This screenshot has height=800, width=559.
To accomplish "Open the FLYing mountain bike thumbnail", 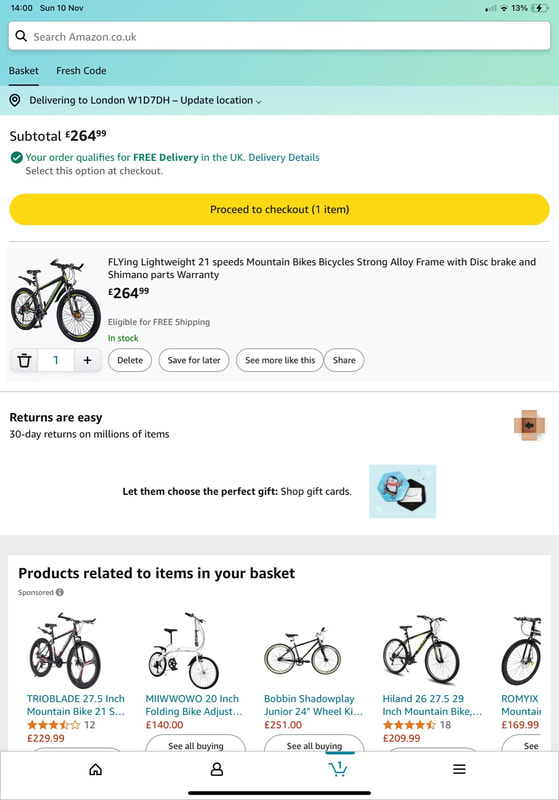I will 56,300.
